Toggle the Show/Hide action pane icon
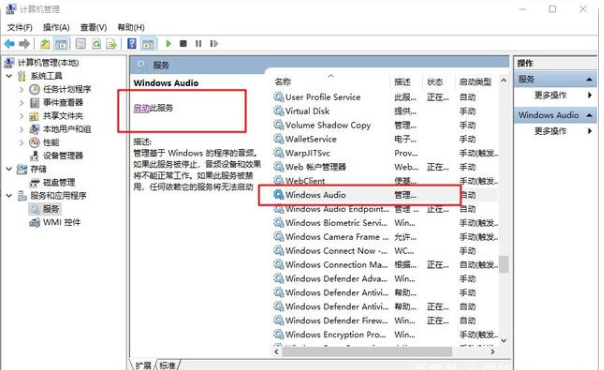604x370 pixels. [x=148, y=44]
